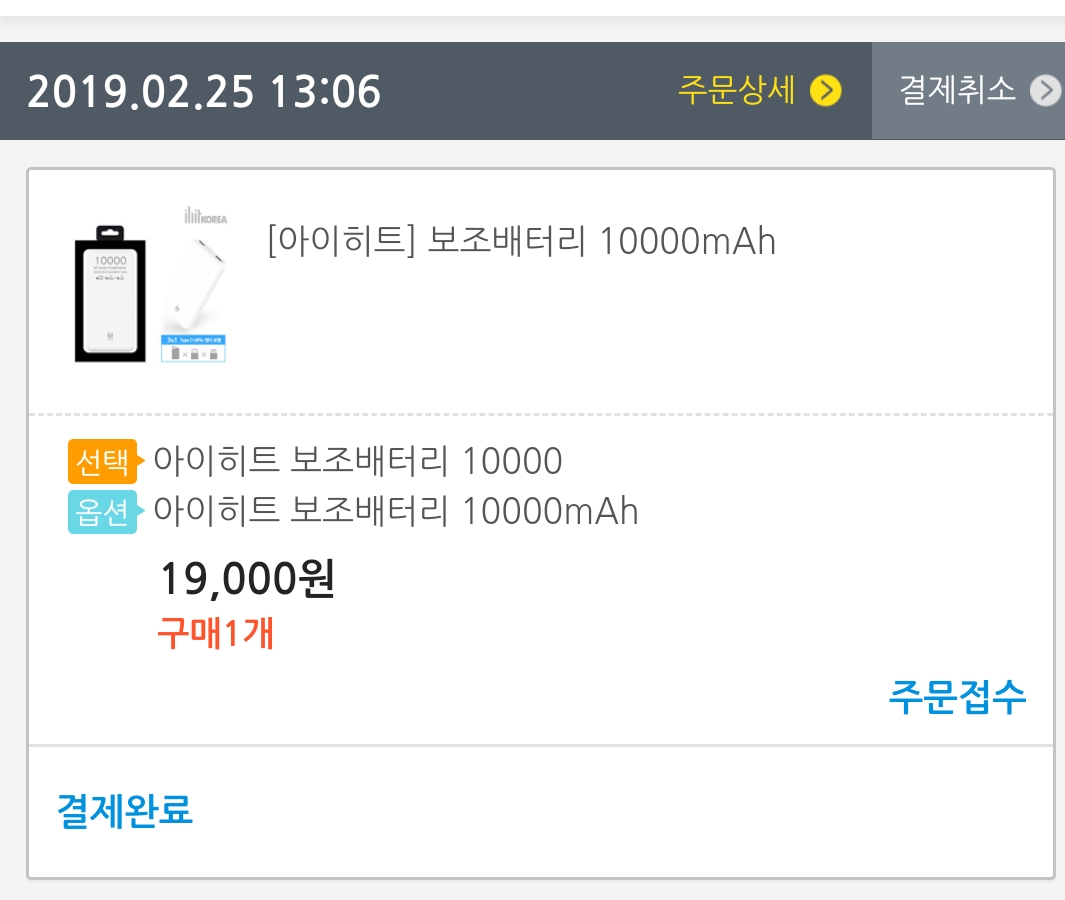The height and width of the screenshot is (900, 1065).
Task: Open product title [아이히트] 보조배터리 10000mAh
Action: pos(521,241)
